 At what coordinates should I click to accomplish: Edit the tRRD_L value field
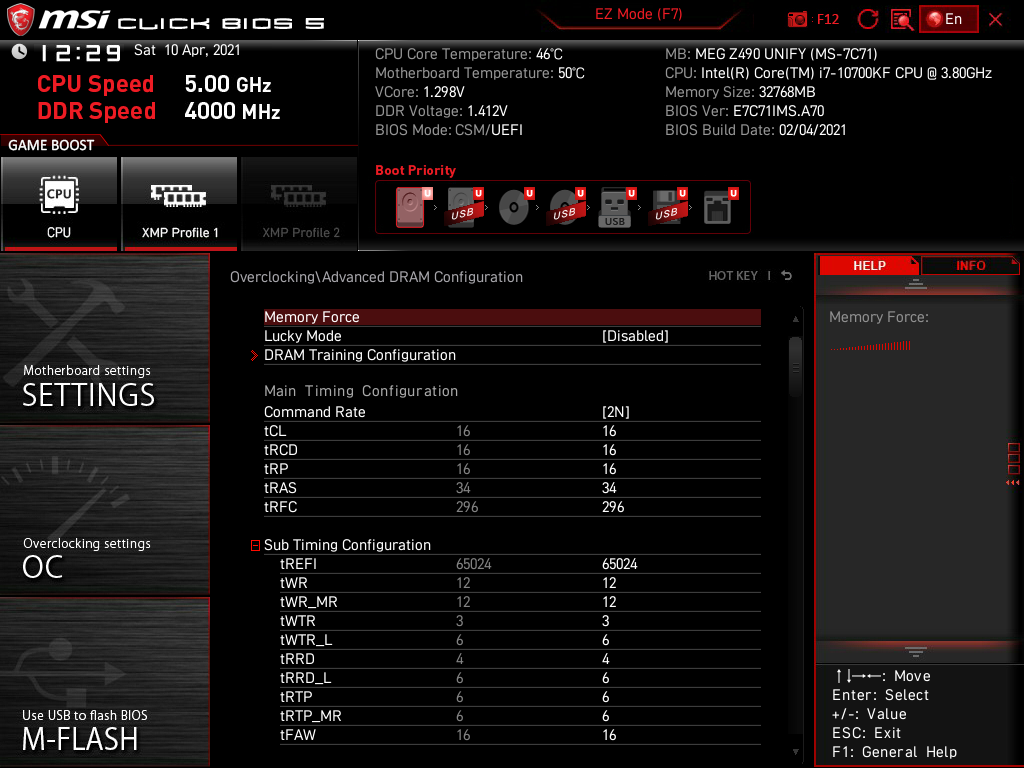click(605, 678)
